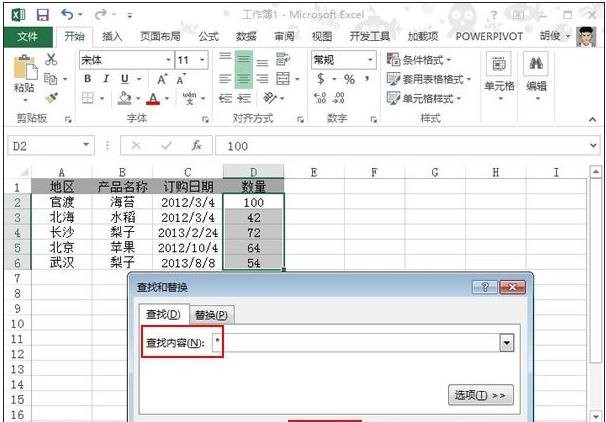Viewport: 606px width, 422px height.
Task: Open the 插入 ribbon tab
Action: [x=112, y=36]
